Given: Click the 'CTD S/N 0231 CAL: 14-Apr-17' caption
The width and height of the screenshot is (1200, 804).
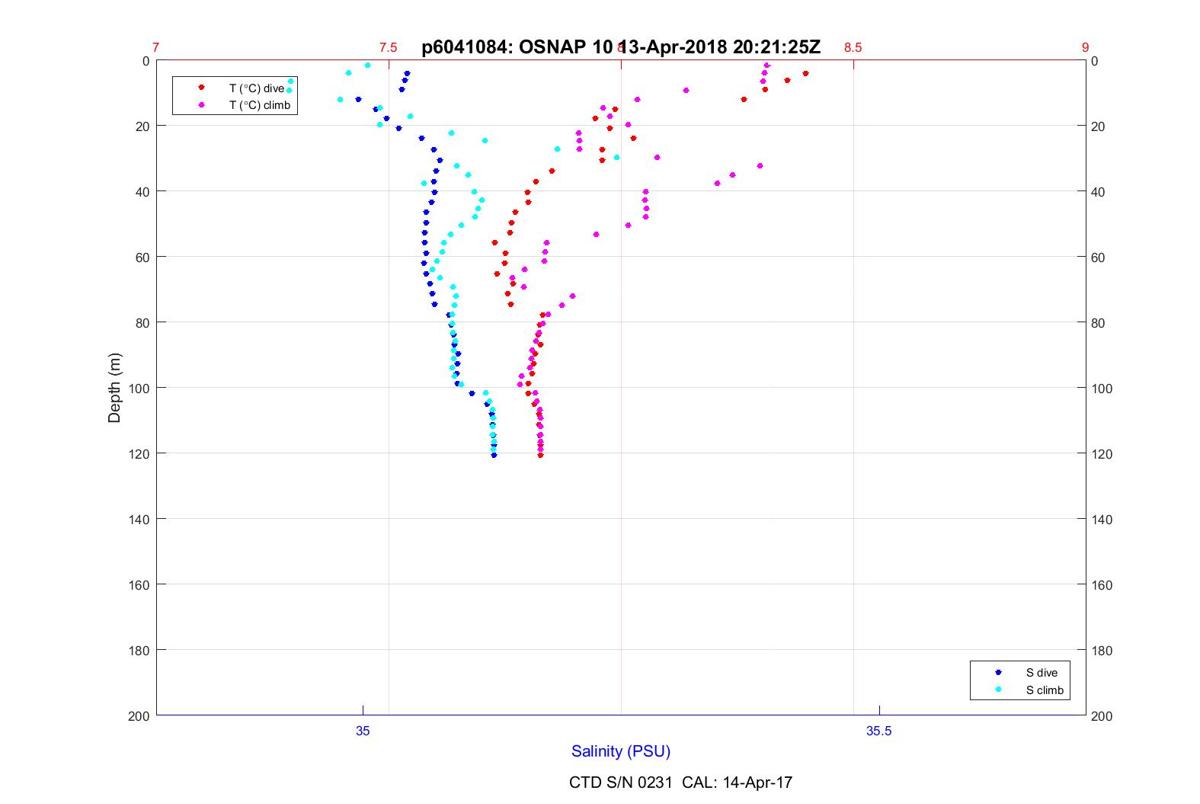Looking at the screenshot, I should coord(681,782).
